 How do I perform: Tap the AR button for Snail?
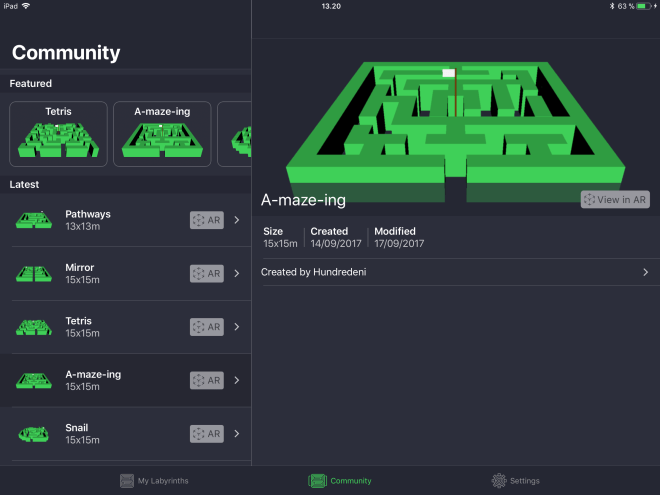tap(207, 433)
